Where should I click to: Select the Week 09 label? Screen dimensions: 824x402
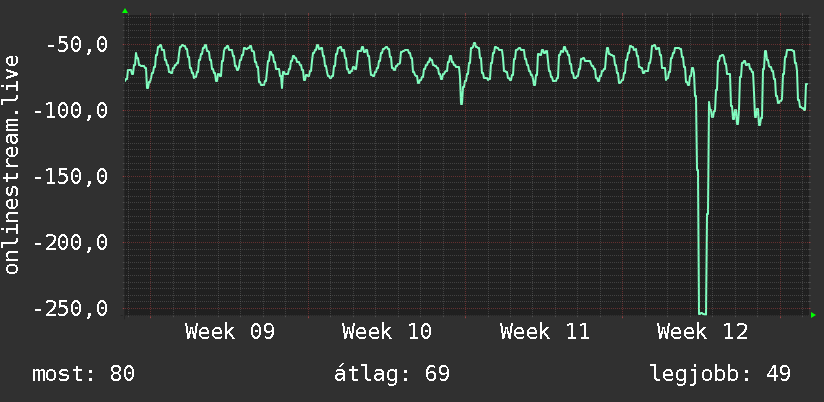pyautogui.click(x=229, y=331)
